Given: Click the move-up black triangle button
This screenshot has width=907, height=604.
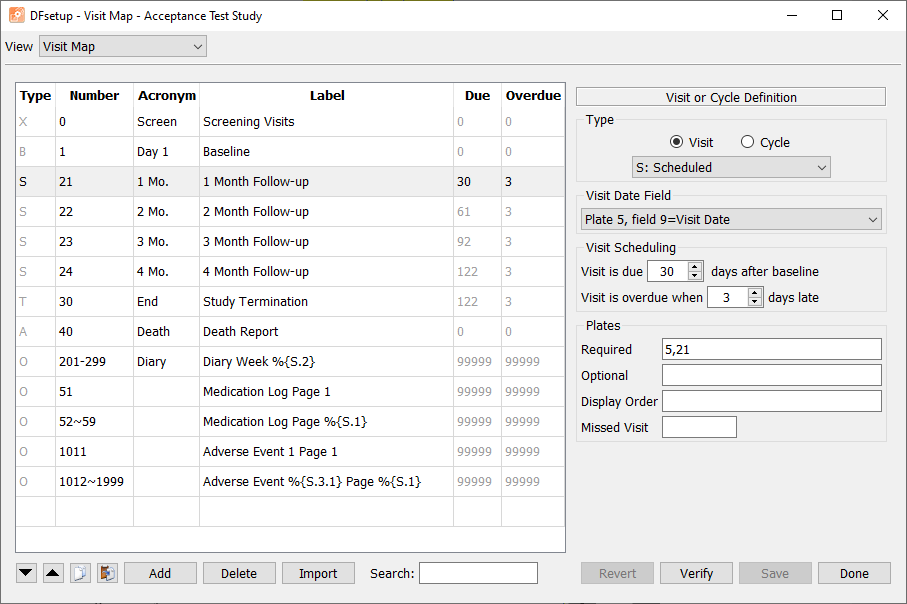Looking at the screenshot, I should coord(53,573).
